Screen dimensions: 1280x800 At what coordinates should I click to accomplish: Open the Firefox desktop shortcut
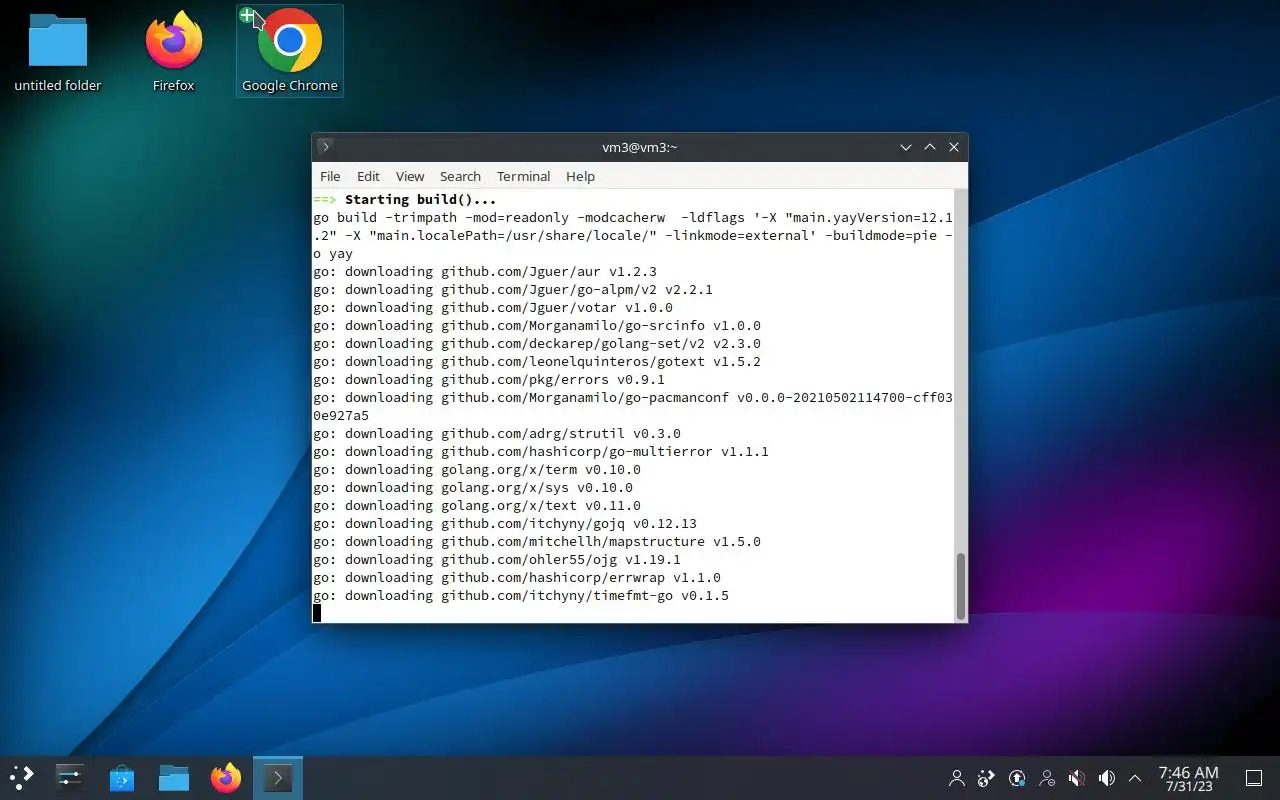(x=173, y=52)
